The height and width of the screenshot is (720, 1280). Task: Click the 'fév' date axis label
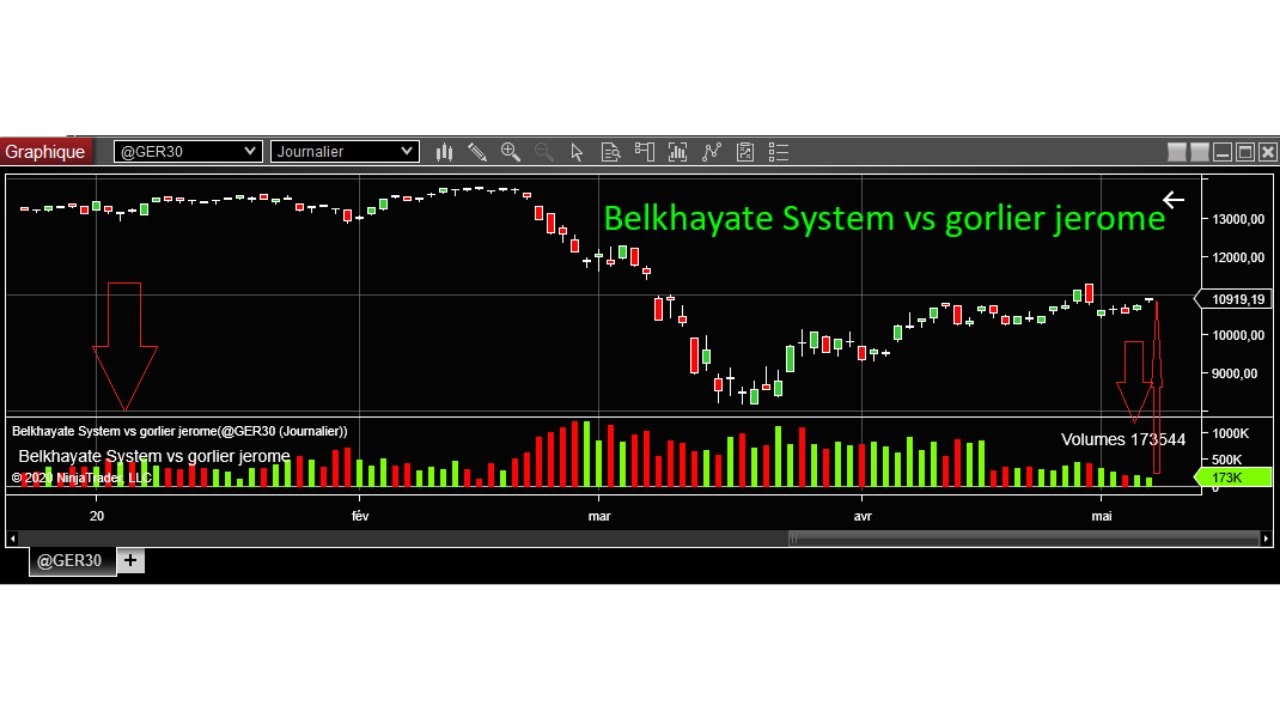(360, 516)
